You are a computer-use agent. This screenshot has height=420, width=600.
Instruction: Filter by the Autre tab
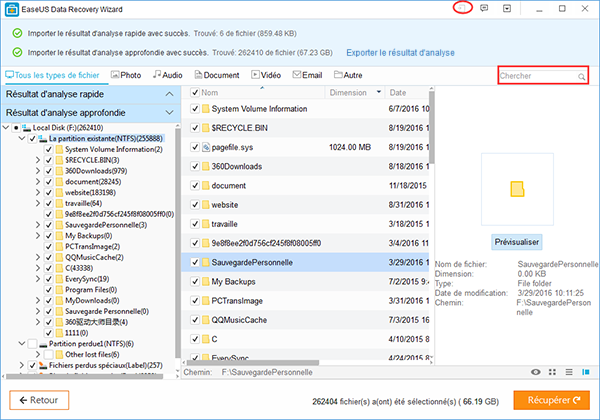pyautogui.click(x=348, y=75)
